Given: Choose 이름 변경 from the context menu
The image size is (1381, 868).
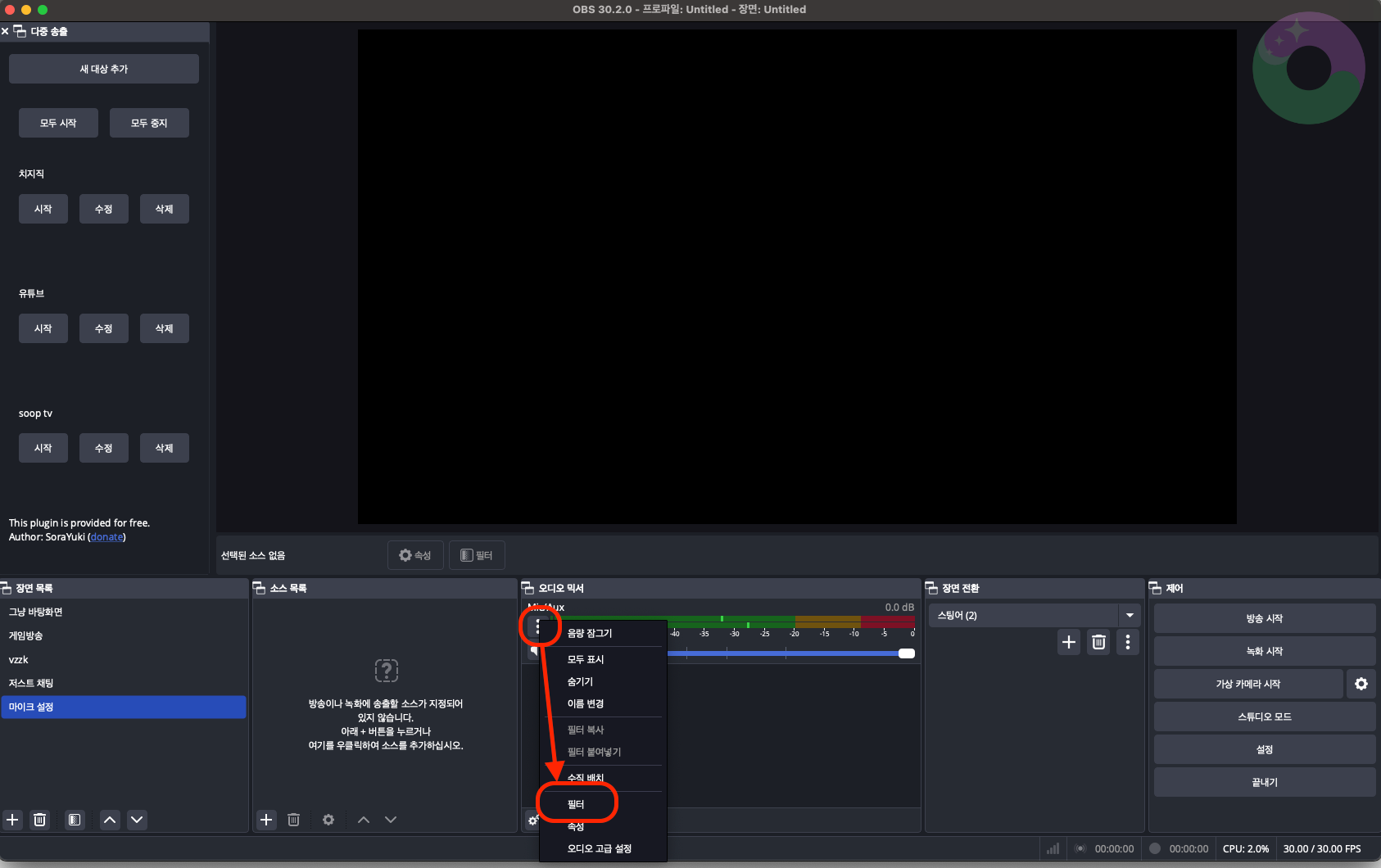Looking at the screenshot, I should pyautogui.click(x=603, y=703).
